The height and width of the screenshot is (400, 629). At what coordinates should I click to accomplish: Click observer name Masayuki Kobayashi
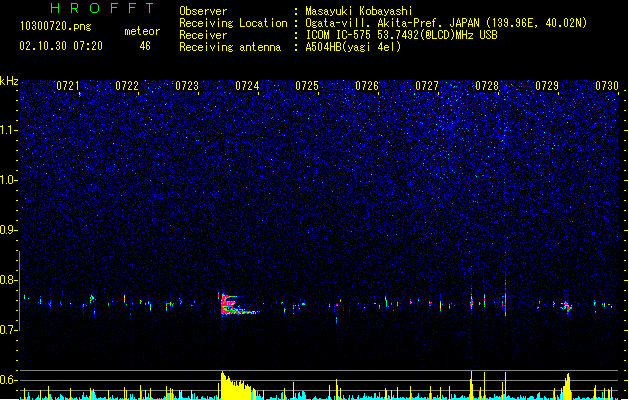point(359,11)
